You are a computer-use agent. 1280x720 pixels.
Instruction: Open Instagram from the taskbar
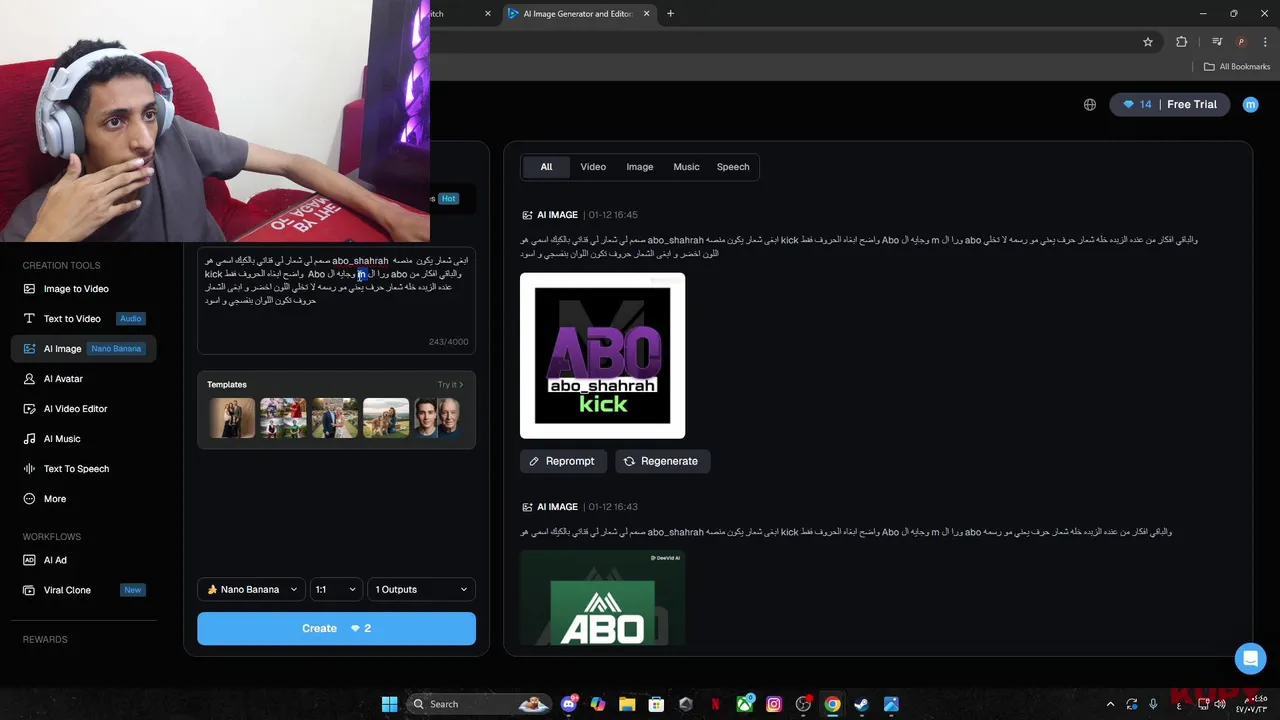(x=774, y=704)
